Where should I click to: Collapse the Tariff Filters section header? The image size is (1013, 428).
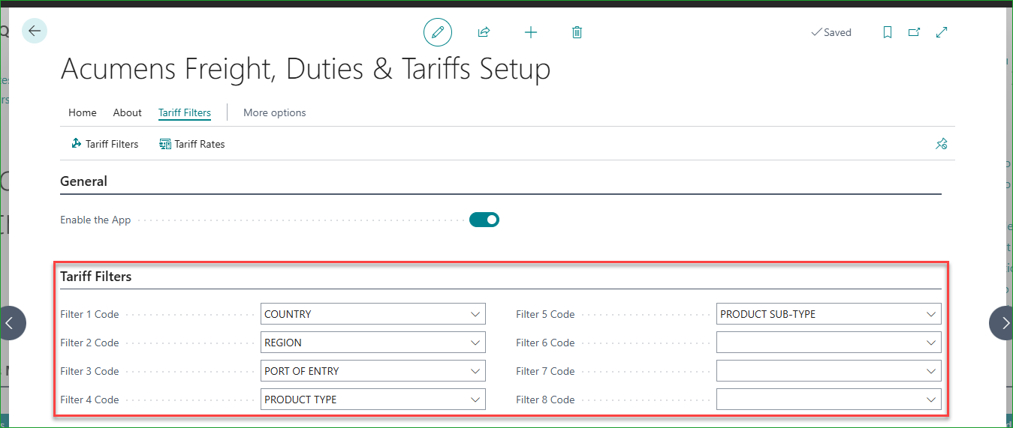coord(96,277)
